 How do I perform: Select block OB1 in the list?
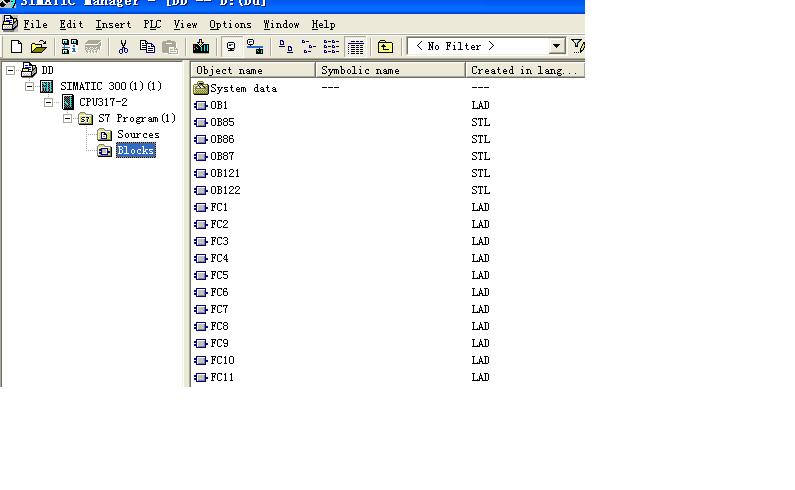point(219,106)
